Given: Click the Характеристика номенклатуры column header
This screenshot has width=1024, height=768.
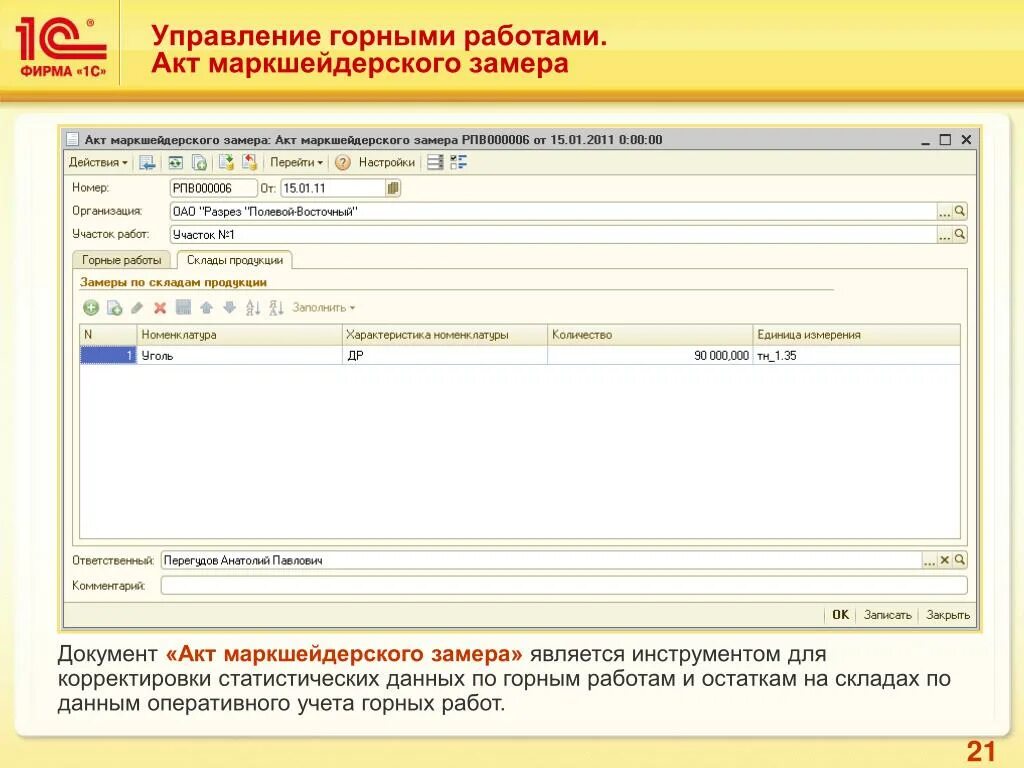Looking at the screenshot, I should click(x=445, y=334).
